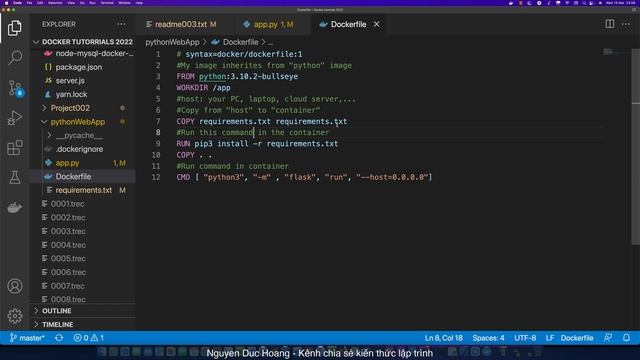
Task: Change end of line sequence LF
Action: [550, 338]
